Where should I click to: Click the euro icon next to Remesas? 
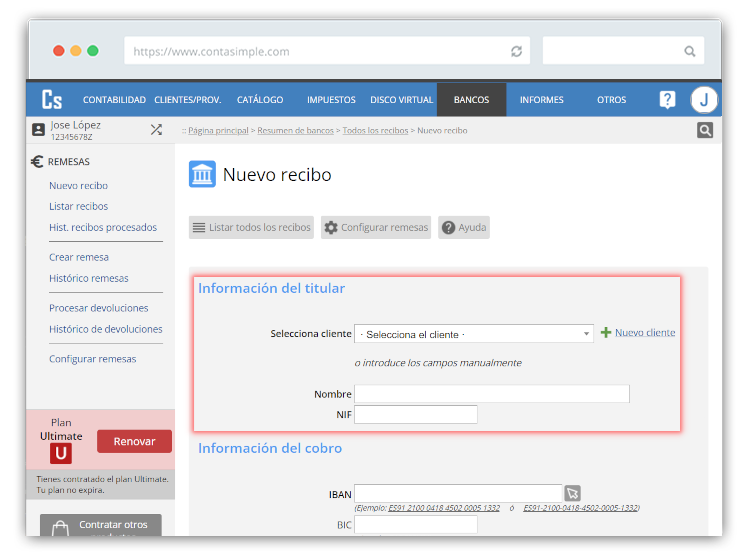37,162
